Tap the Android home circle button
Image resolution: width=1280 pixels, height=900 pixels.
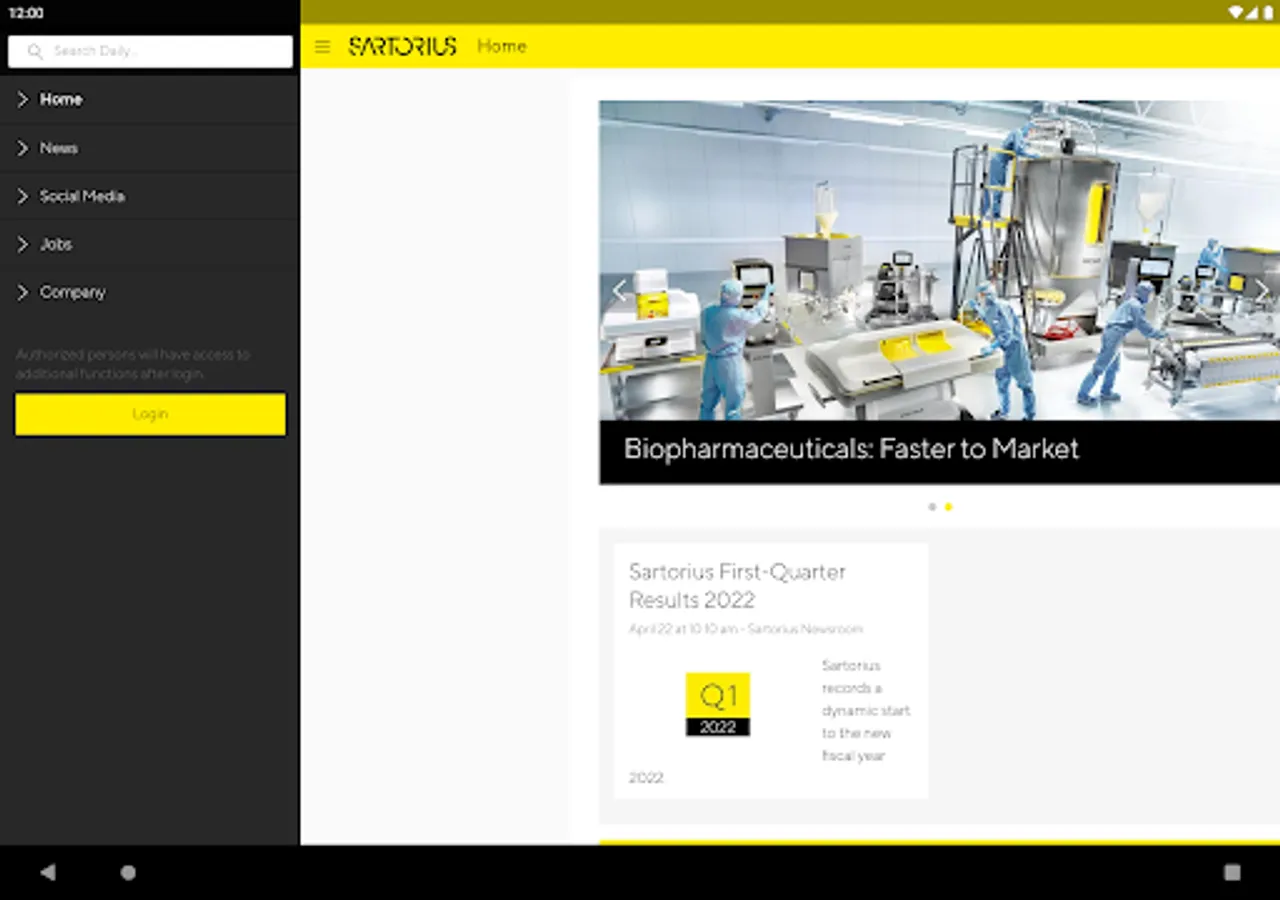point(128,872)
